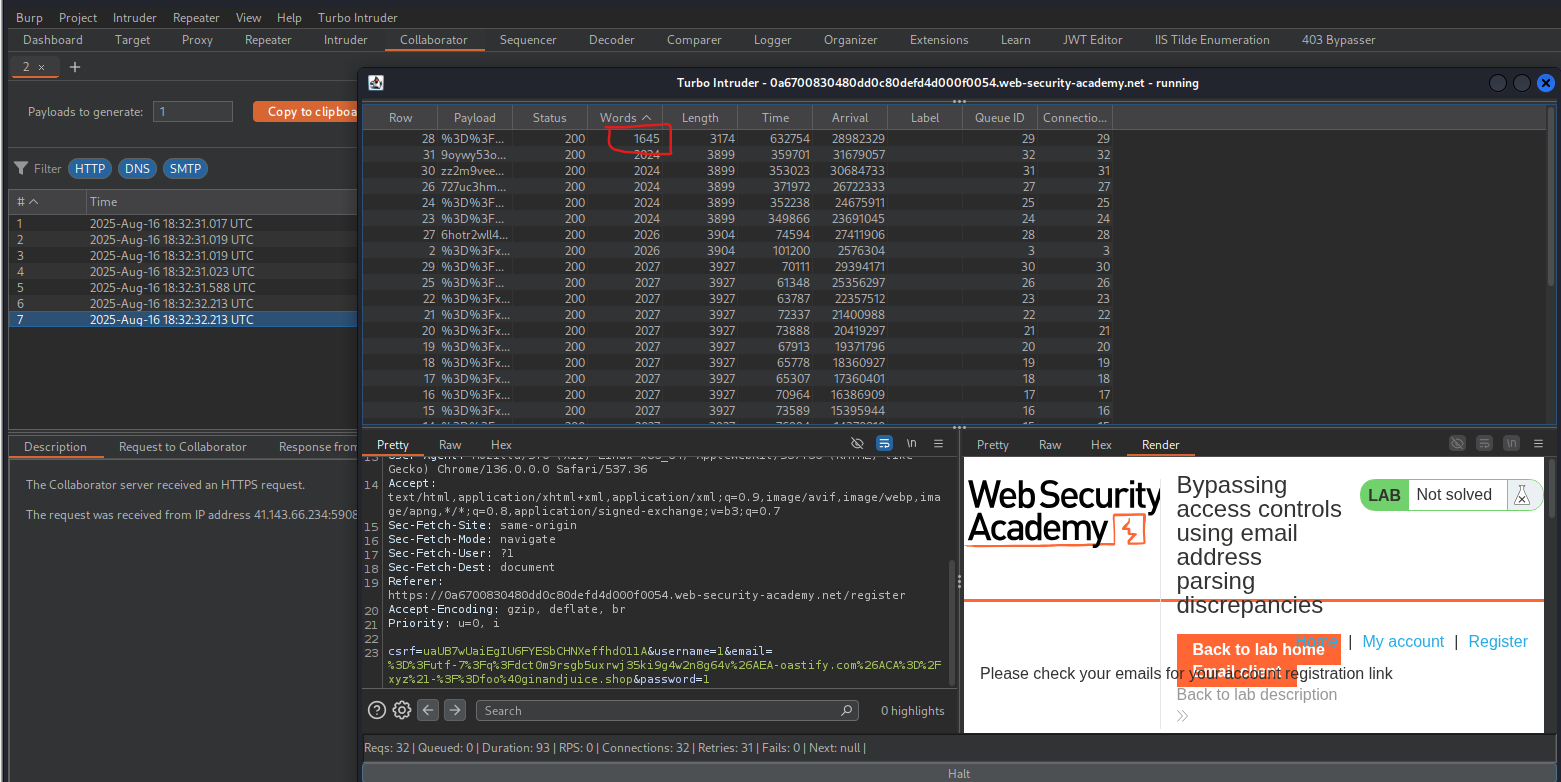Sort results by Queue ID column header

(1000, 117)
